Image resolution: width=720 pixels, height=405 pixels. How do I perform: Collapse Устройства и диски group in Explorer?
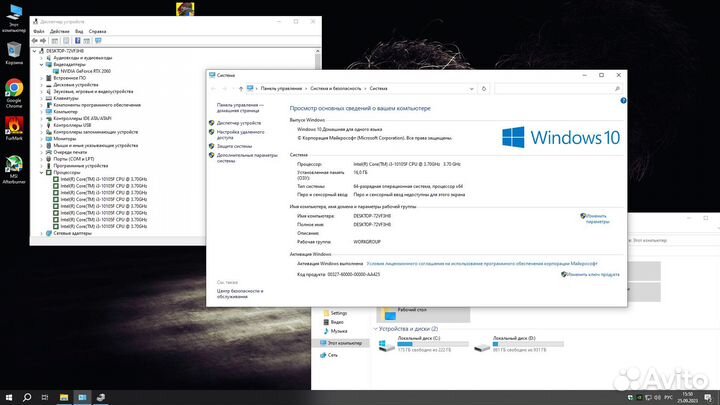tap(376, 329)
